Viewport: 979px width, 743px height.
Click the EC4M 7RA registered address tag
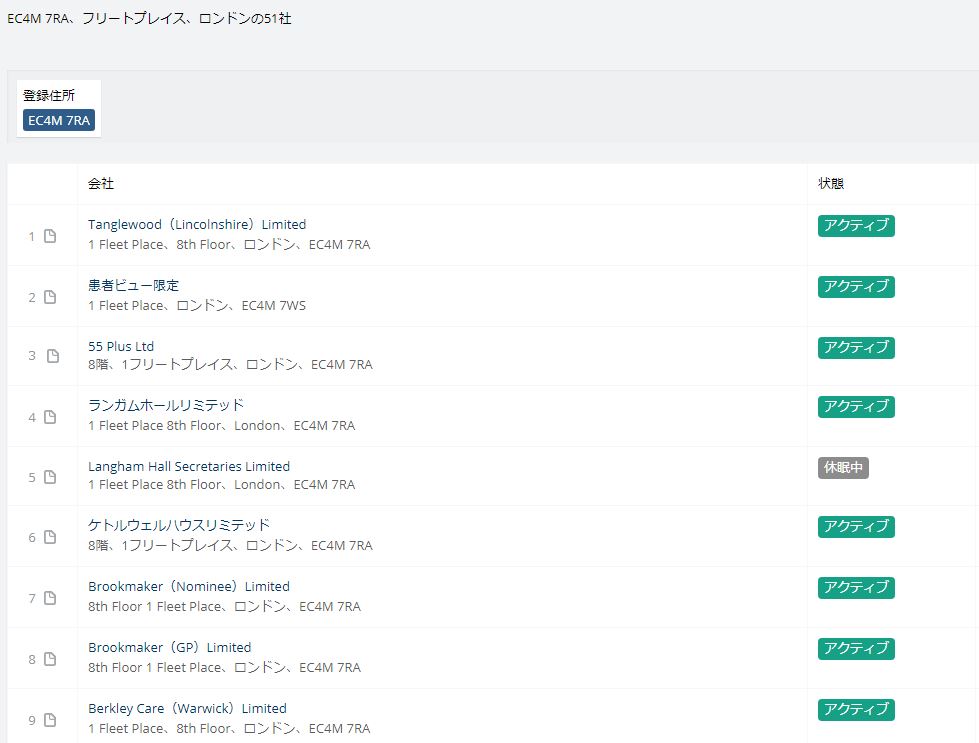(x=59, y=121)
